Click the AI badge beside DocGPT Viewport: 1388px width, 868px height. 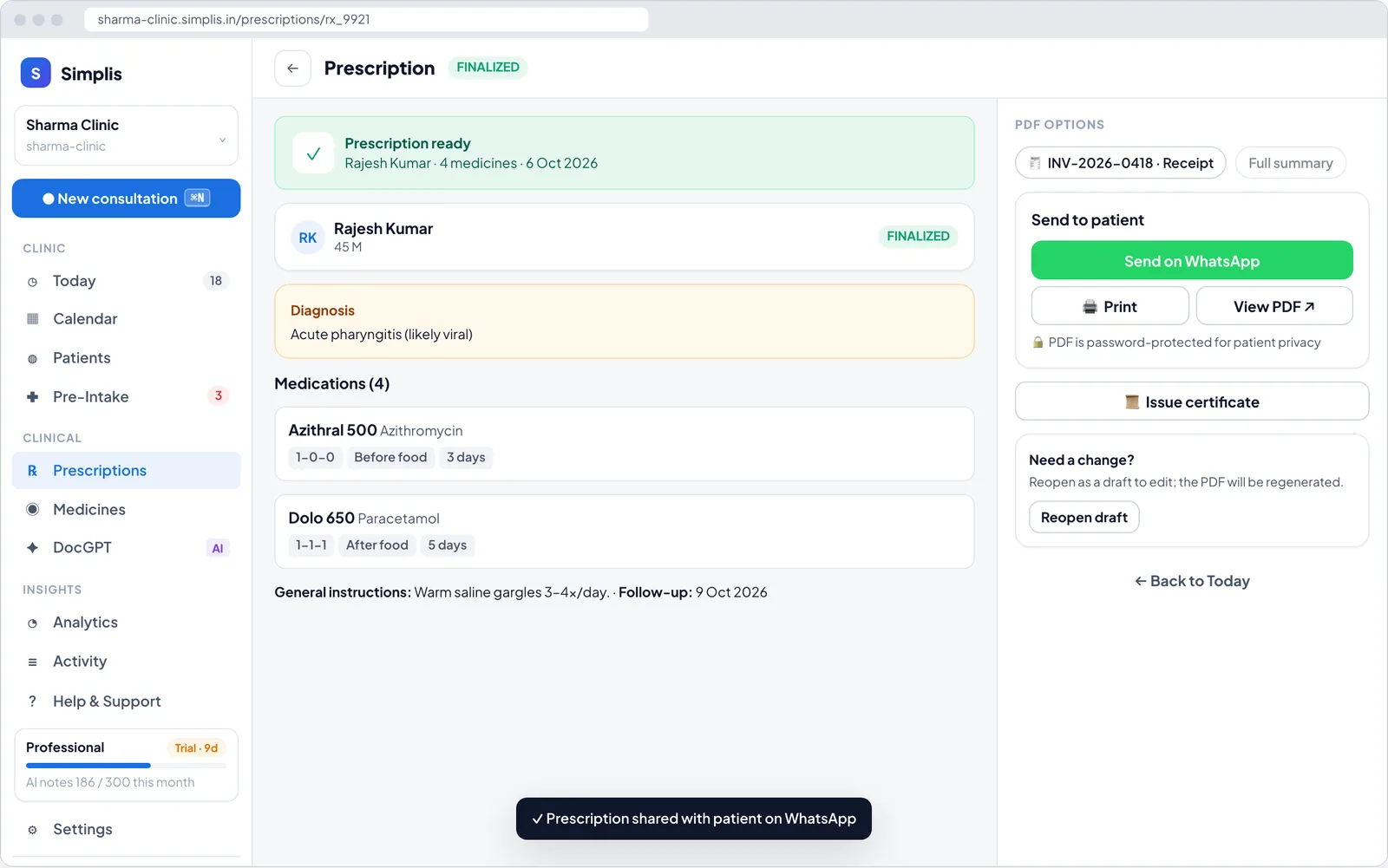[x=218, y=548]
